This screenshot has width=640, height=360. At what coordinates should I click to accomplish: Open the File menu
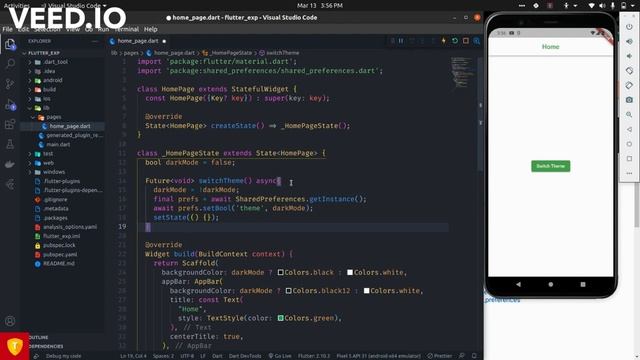7,29
